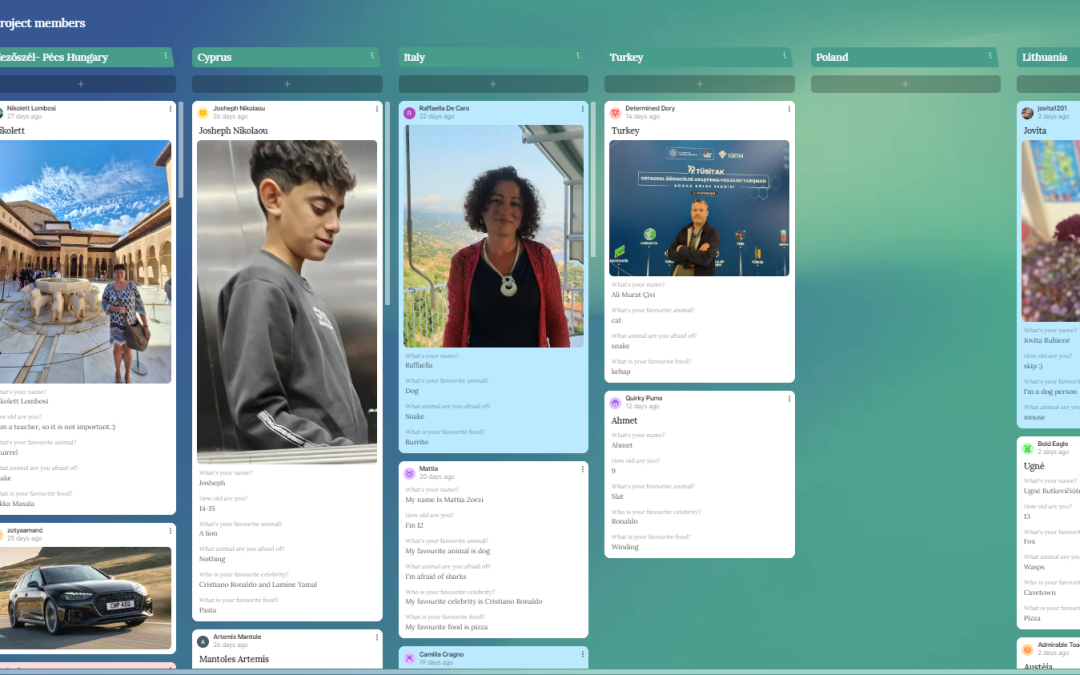Click the Raffaella De Caro author avatar
Viewport: 1080px width, 675px height.
(x=409, y=112)
